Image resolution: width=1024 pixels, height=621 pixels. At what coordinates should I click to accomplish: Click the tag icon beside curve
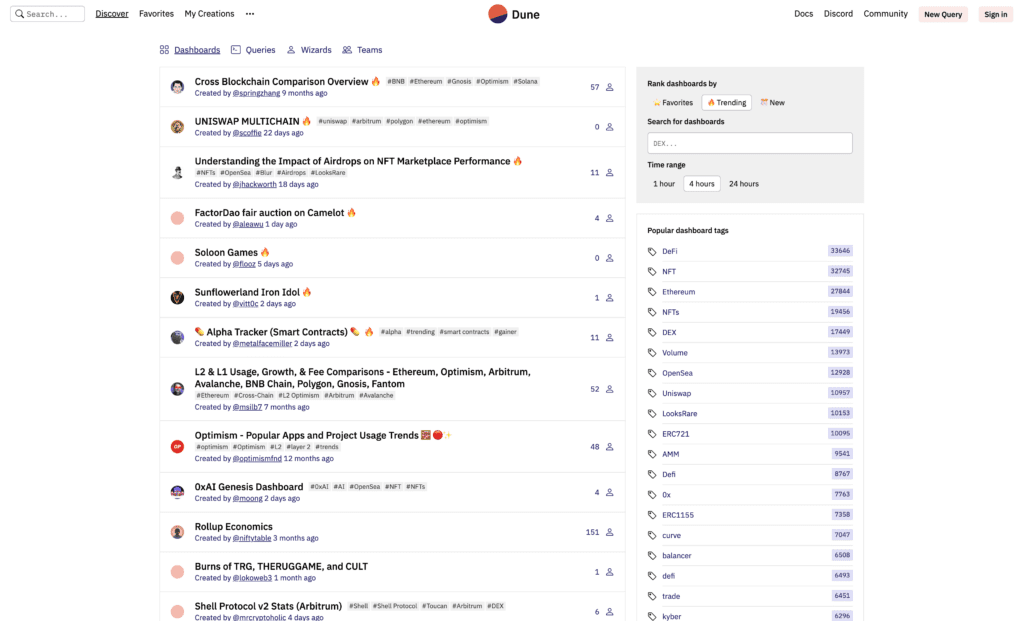(x=652, y=535)
